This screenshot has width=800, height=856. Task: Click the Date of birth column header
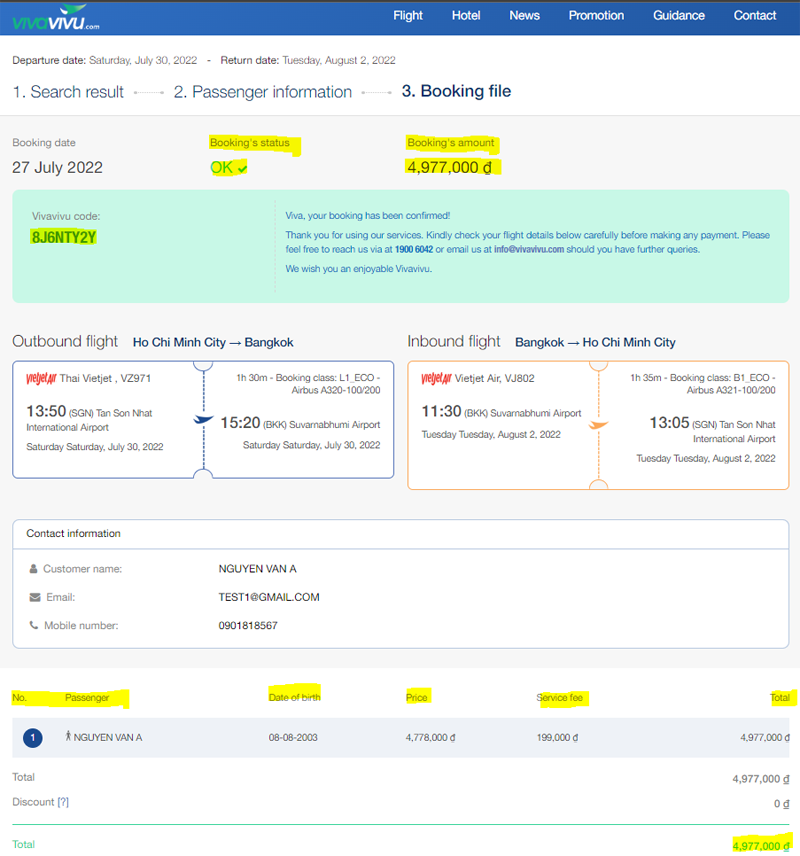(x=294, y=697)
